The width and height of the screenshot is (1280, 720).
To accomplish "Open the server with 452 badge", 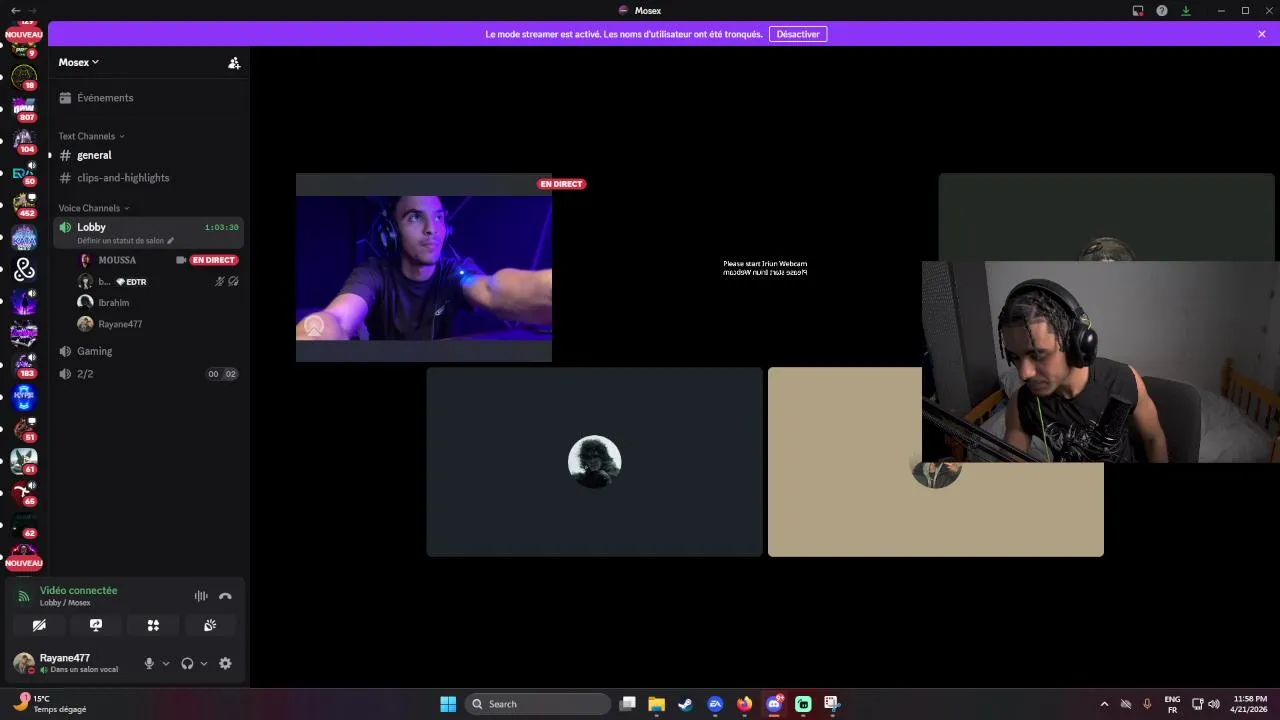I will point(24,204).
